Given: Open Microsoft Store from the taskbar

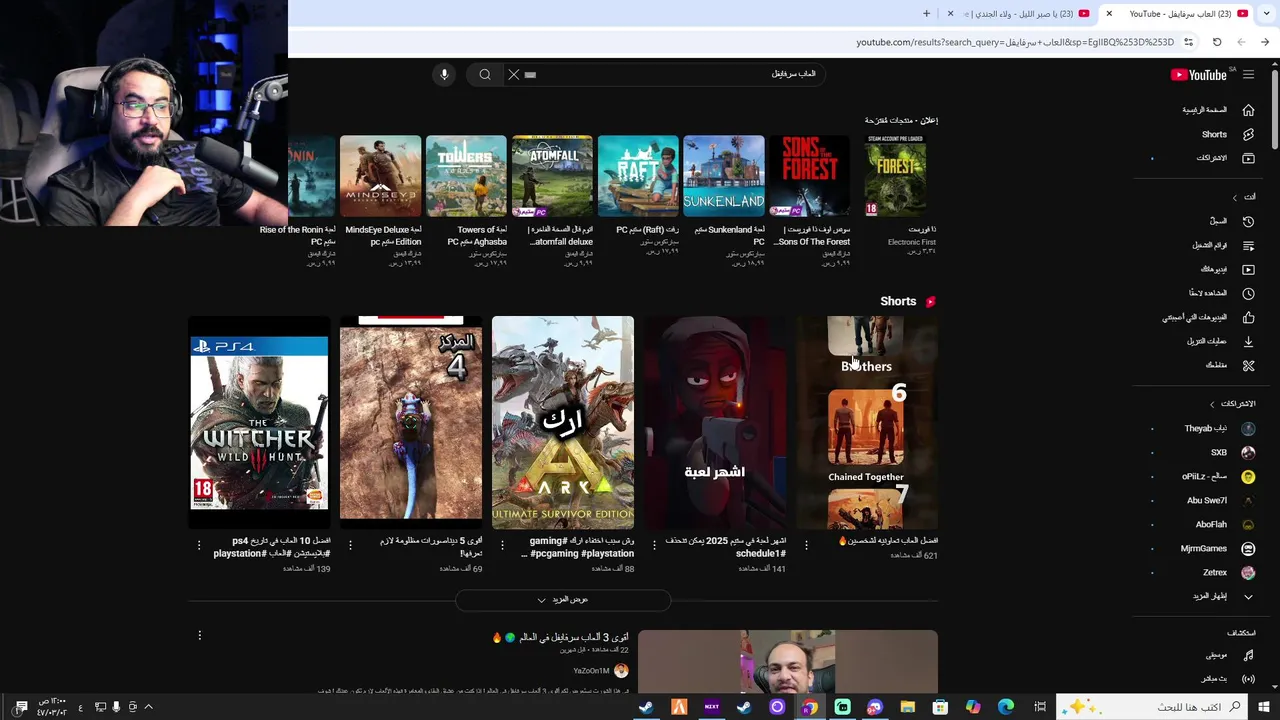Looking at the screenshot, I should 940,707.
